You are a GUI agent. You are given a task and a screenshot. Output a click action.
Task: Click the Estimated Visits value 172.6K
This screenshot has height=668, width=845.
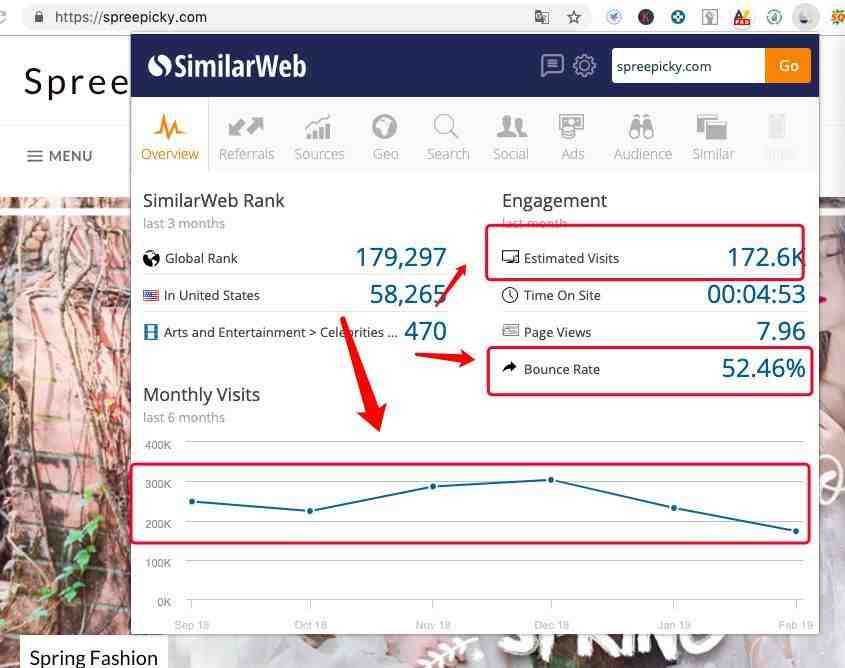point(765,257)
